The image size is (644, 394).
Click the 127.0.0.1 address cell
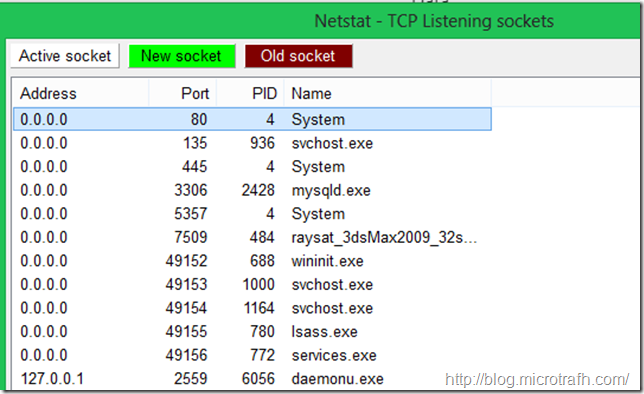click(x=52, y=379)
